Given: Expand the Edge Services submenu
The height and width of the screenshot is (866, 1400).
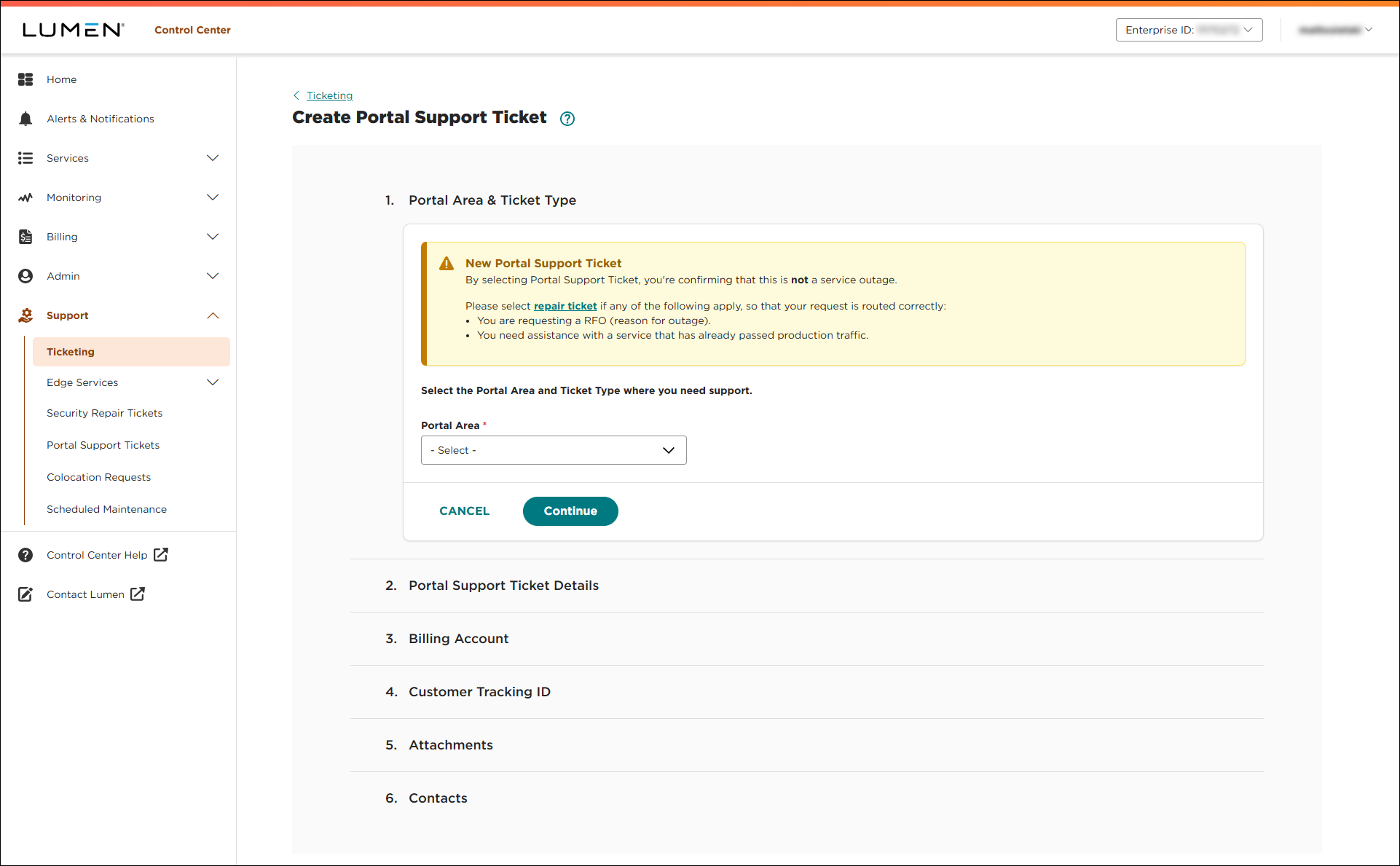Looking at the screenshot, I should tap(213, 382).
